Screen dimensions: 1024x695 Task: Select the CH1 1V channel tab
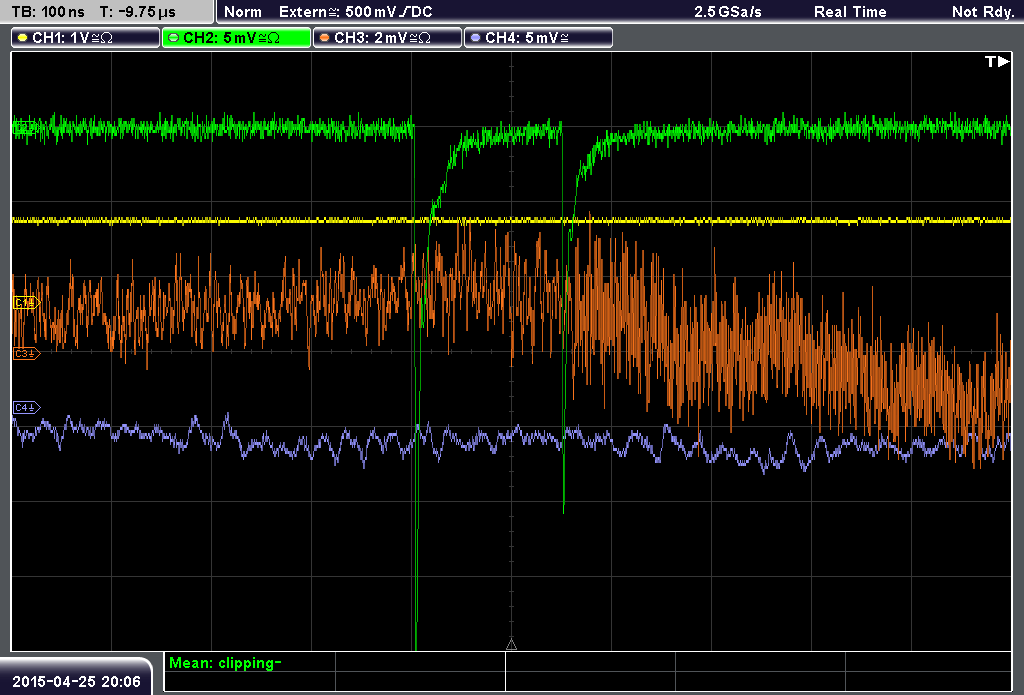(86, 38)
